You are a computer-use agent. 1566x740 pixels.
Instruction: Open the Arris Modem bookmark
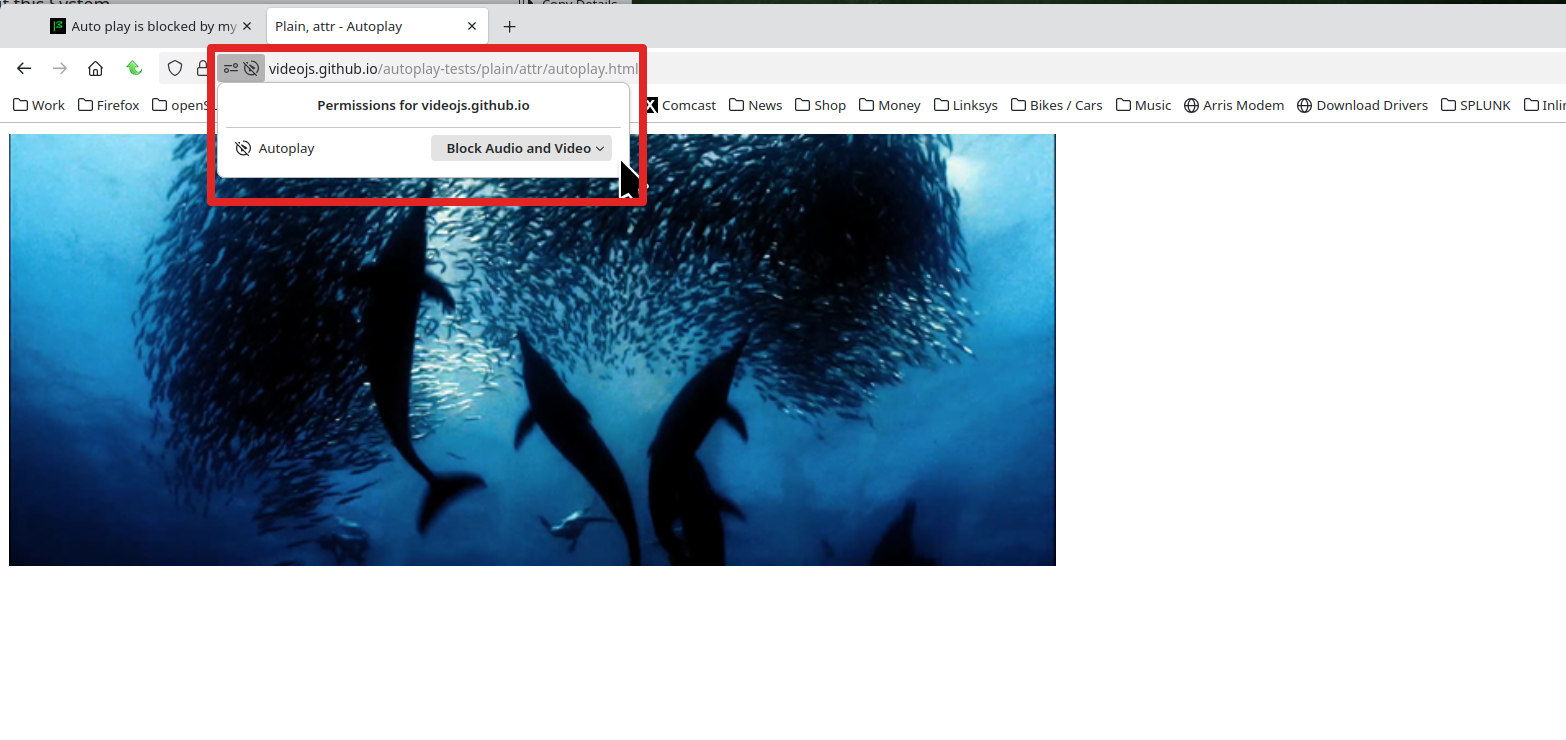[x=1233, y=105]
